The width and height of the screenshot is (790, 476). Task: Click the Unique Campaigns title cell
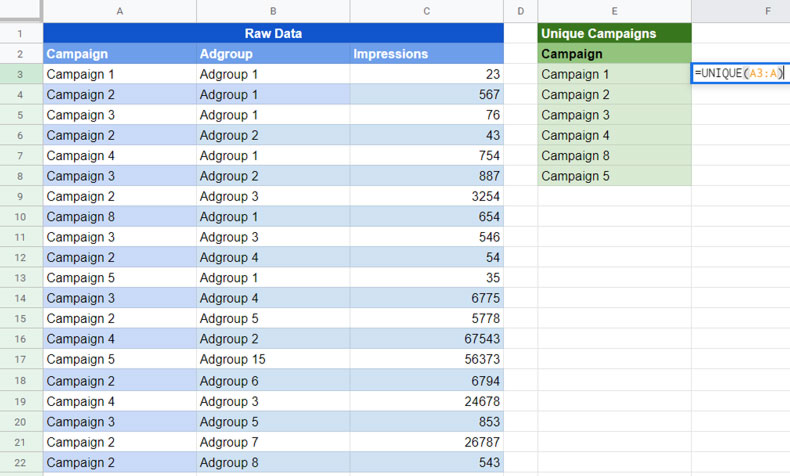point(614,33)
